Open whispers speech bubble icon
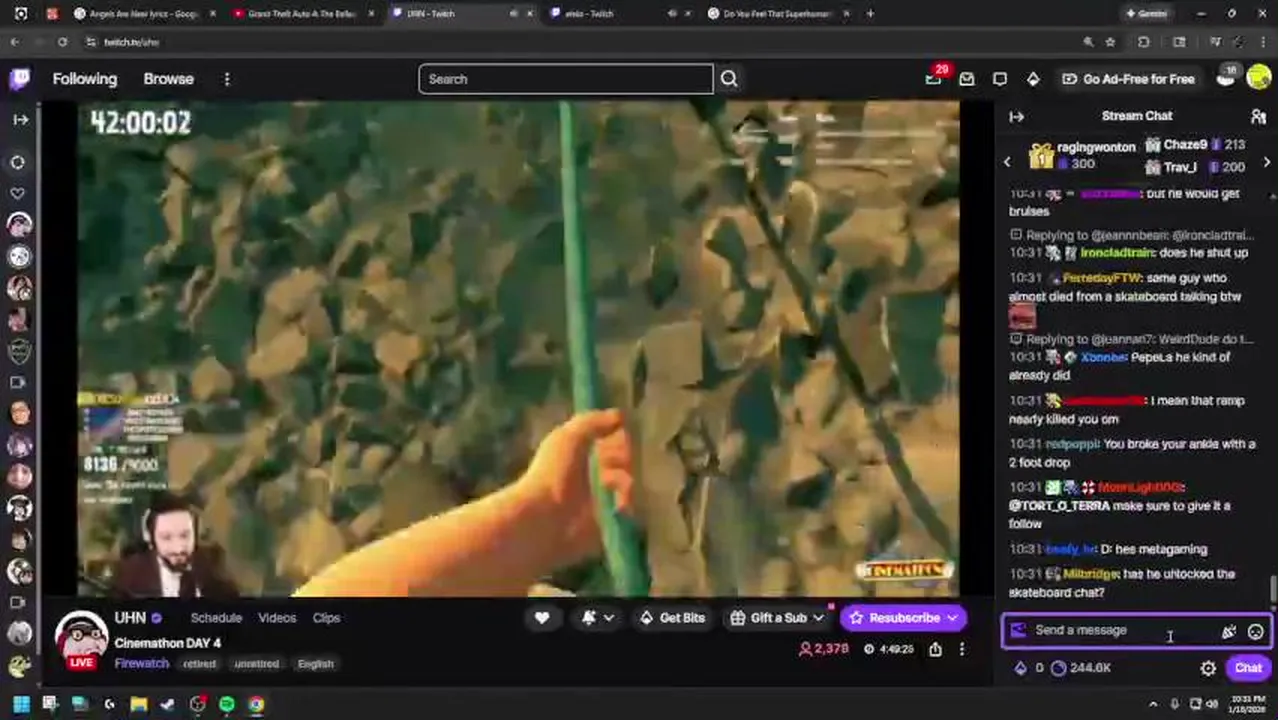This screenshot has height=720, width=1278. click(x=1000, y=79)
